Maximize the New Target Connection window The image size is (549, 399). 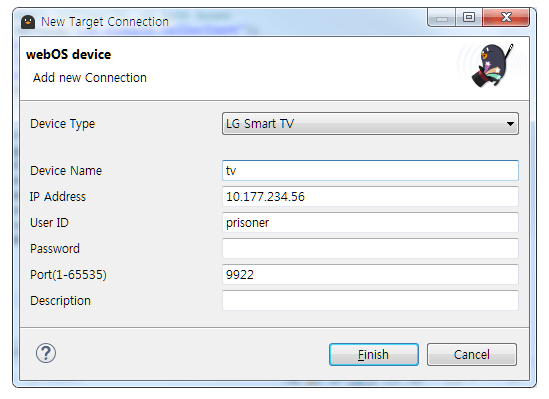click(469, 17)
